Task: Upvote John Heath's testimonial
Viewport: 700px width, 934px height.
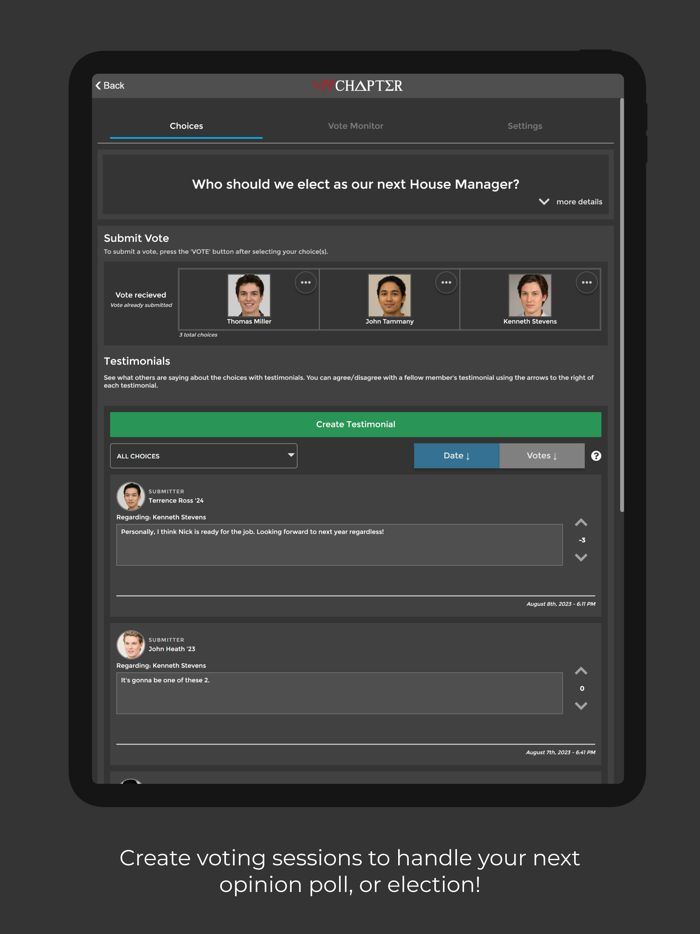Action: [581, 671]
